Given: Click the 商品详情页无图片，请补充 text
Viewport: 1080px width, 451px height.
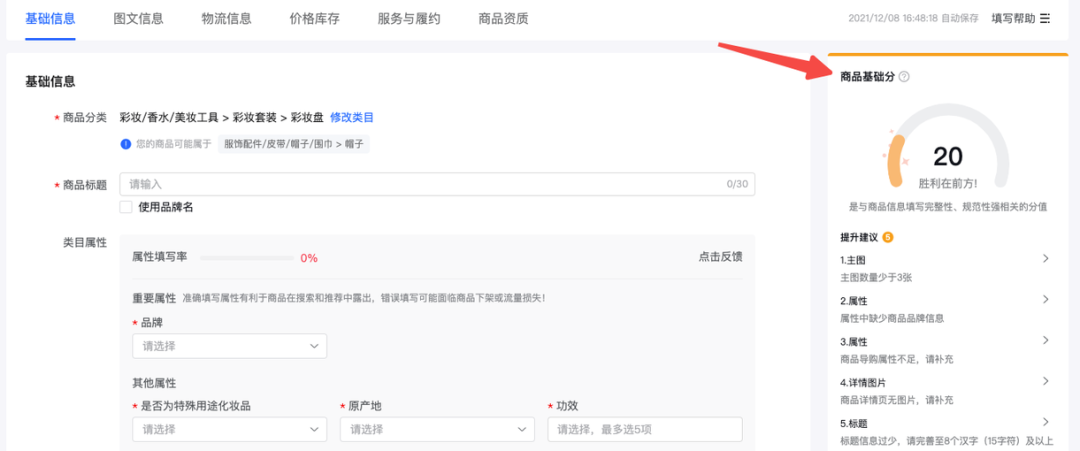Looking at the screenshot, I should coord(897,400).
